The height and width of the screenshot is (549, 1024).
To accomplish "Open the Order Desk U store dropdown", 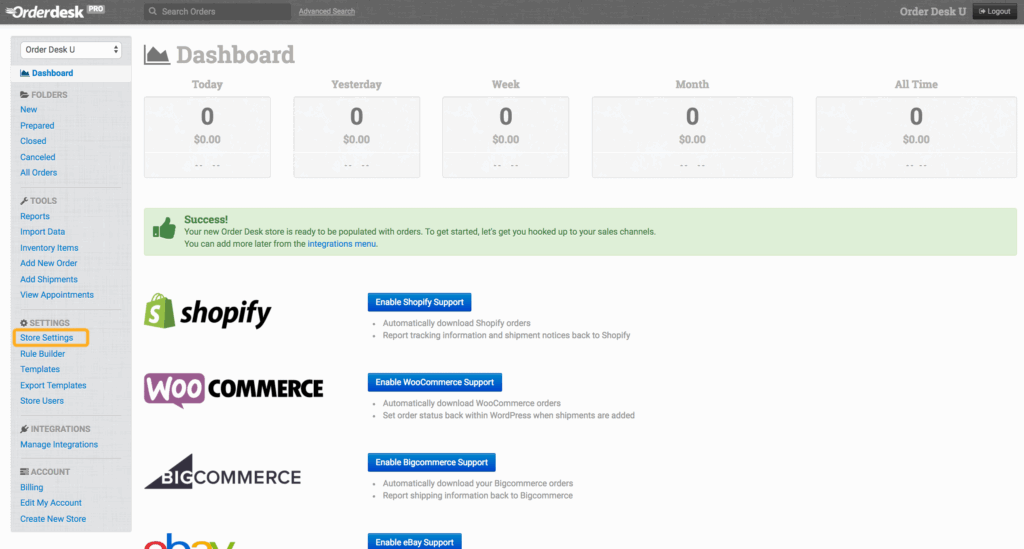I will 71,49.
